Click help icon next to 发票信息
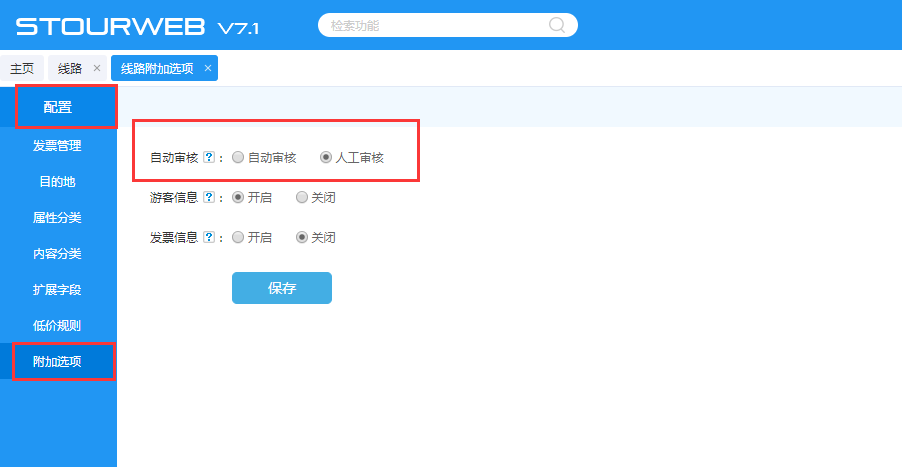This screenshot has width=902, height=467. click(209, 237)
